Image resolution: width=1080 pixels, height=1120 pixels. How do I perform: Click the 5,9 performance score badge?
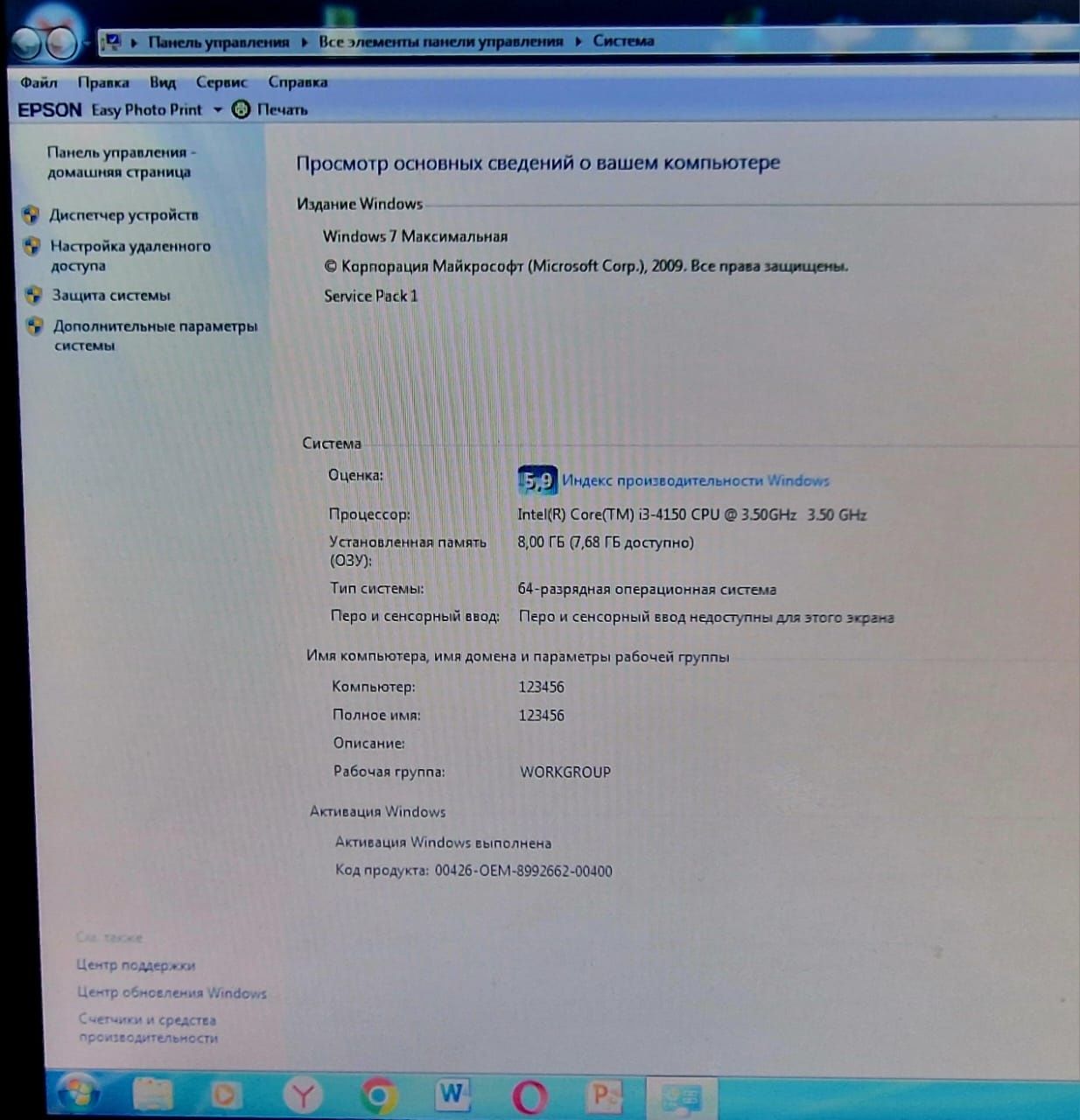(x=537, y=480)
